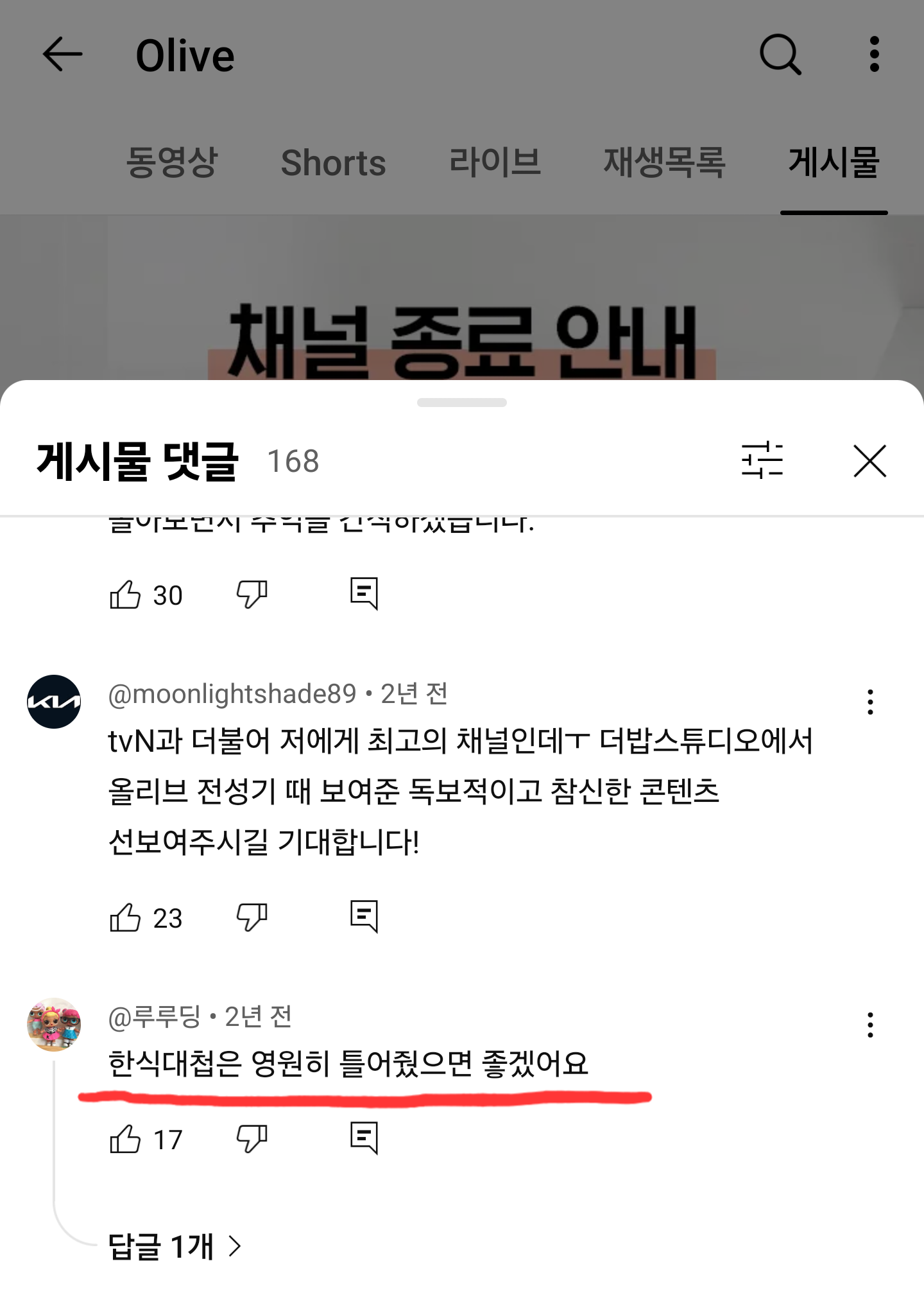The width and height of the screenshot is (924, 1293).
Task: Like the comment with 30 likes
Action: [125, 594]
